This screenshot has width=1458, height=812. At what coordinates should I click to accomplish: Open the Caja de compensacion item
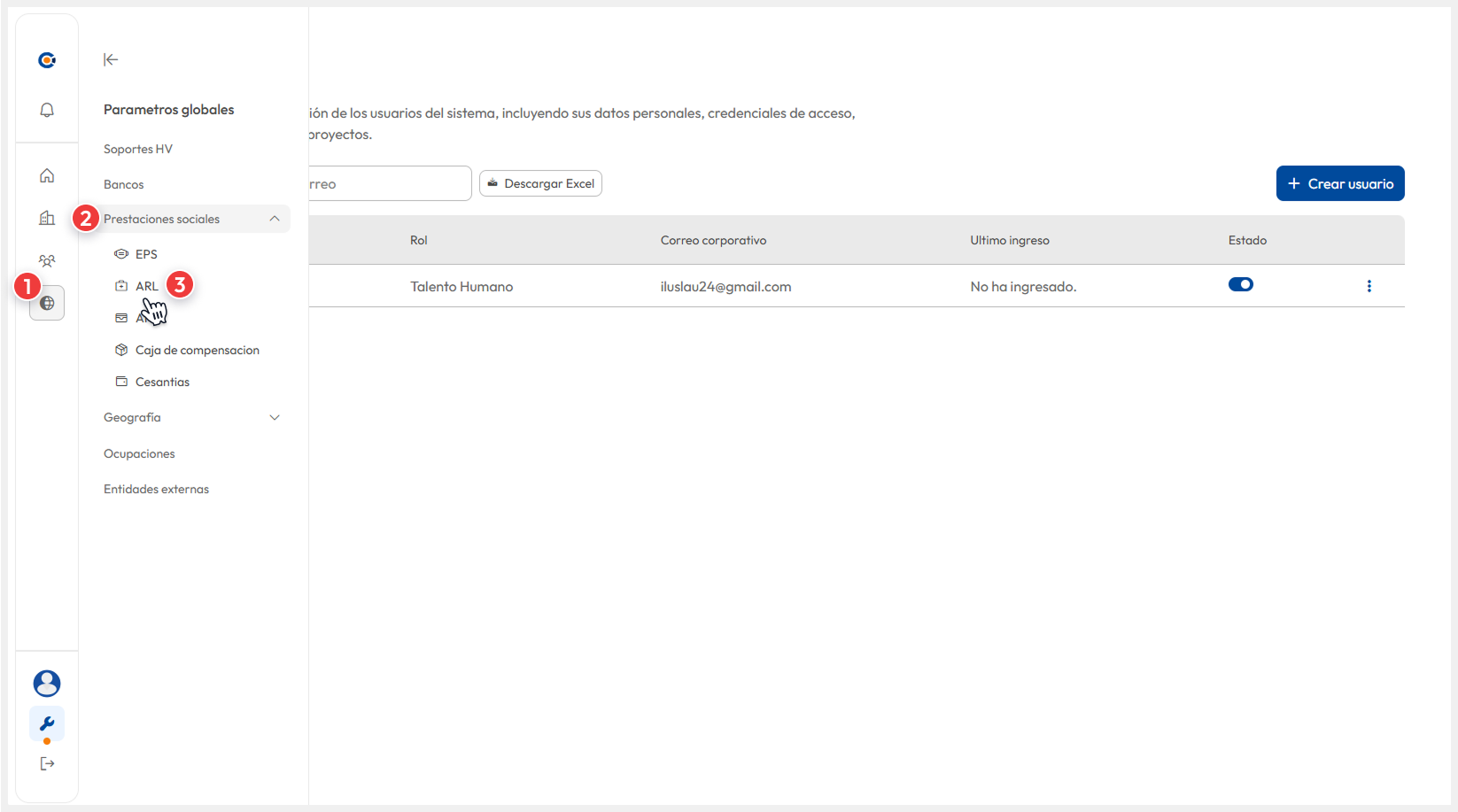coord(197,350)
